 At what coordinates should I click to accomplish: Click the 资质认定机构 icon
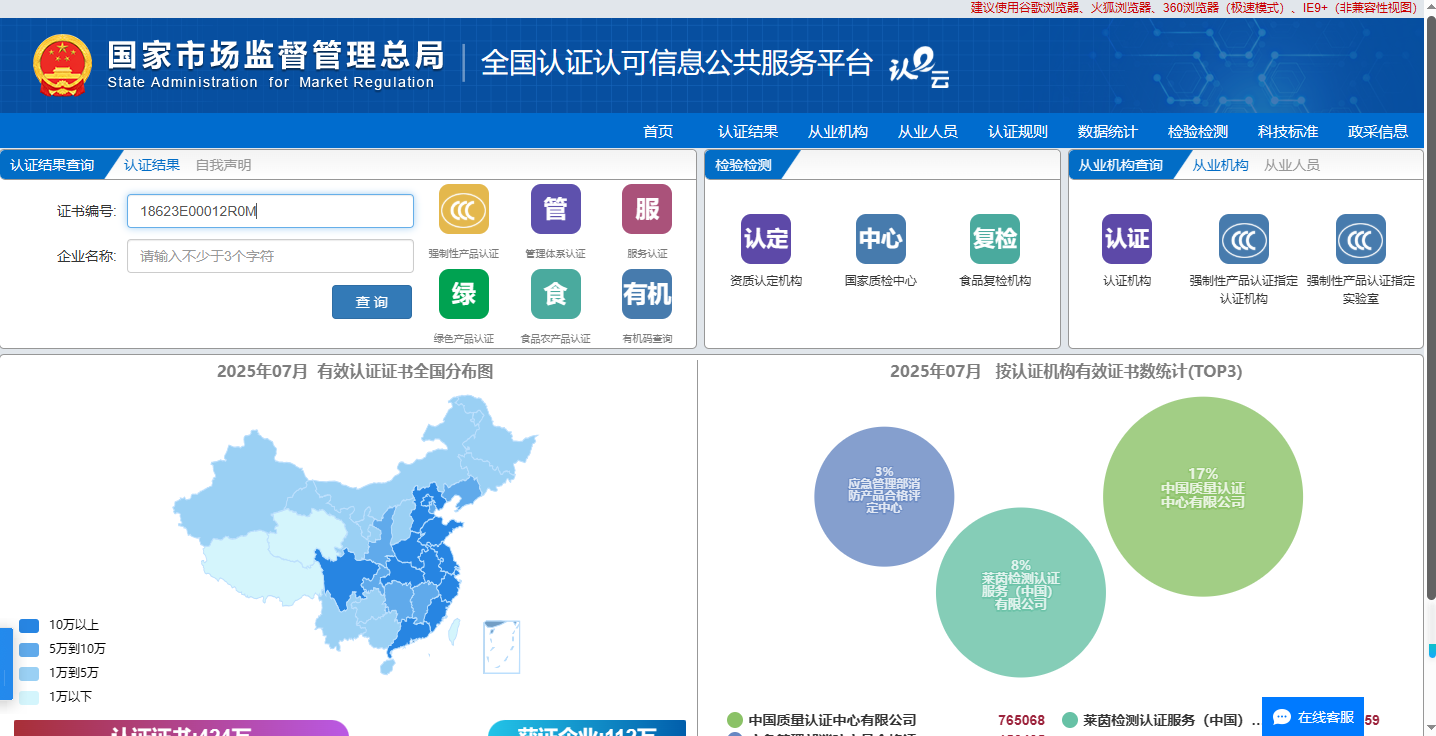[766, 239]
